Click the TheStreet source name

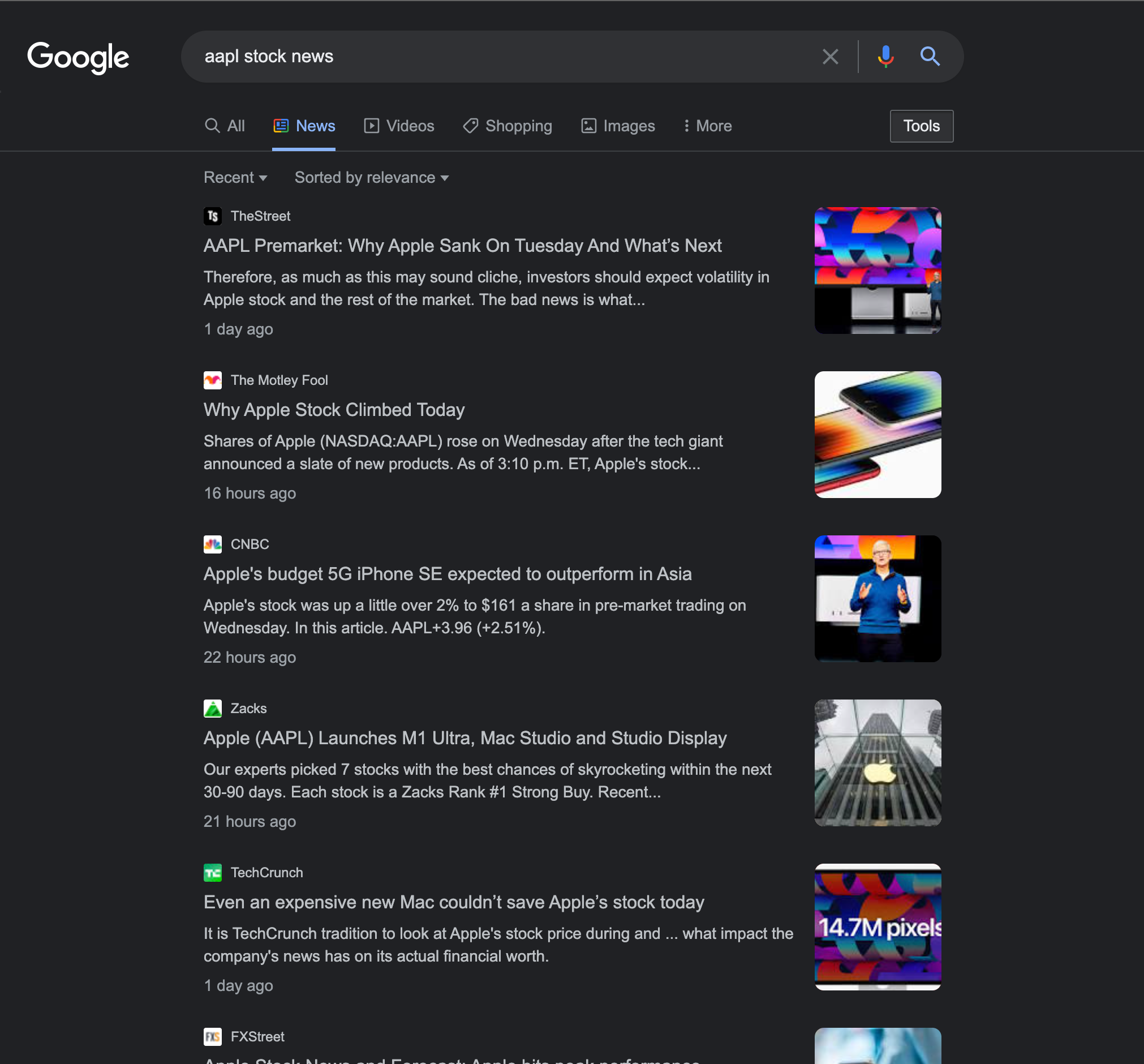point(260,216)
